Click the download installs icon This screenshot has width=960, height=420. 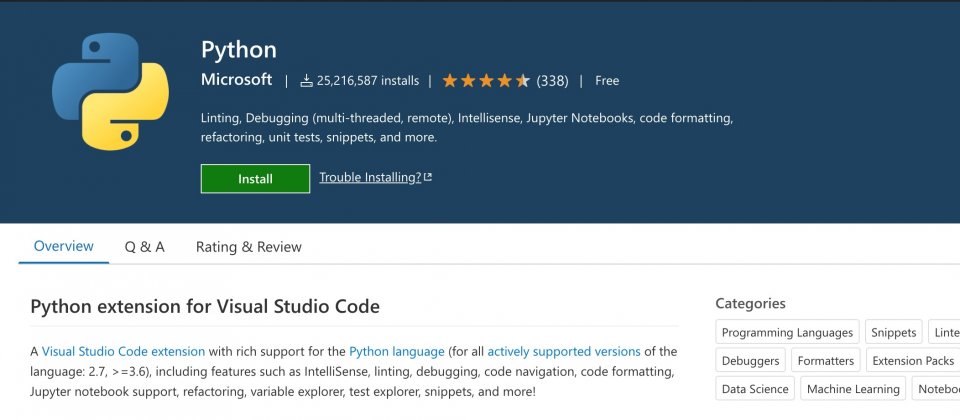(307, 81)
